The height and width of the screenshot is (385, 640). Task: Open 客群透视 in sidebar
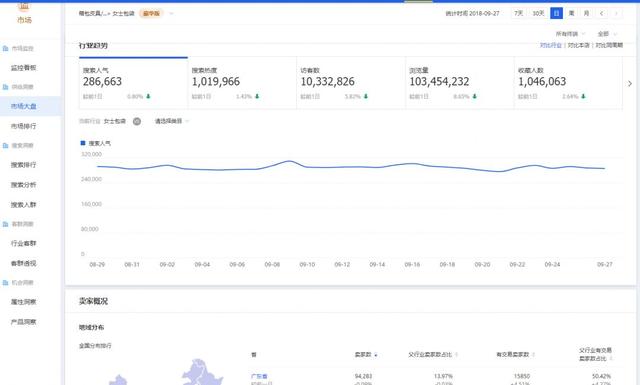pyautogui.click(x=24, y=263)
